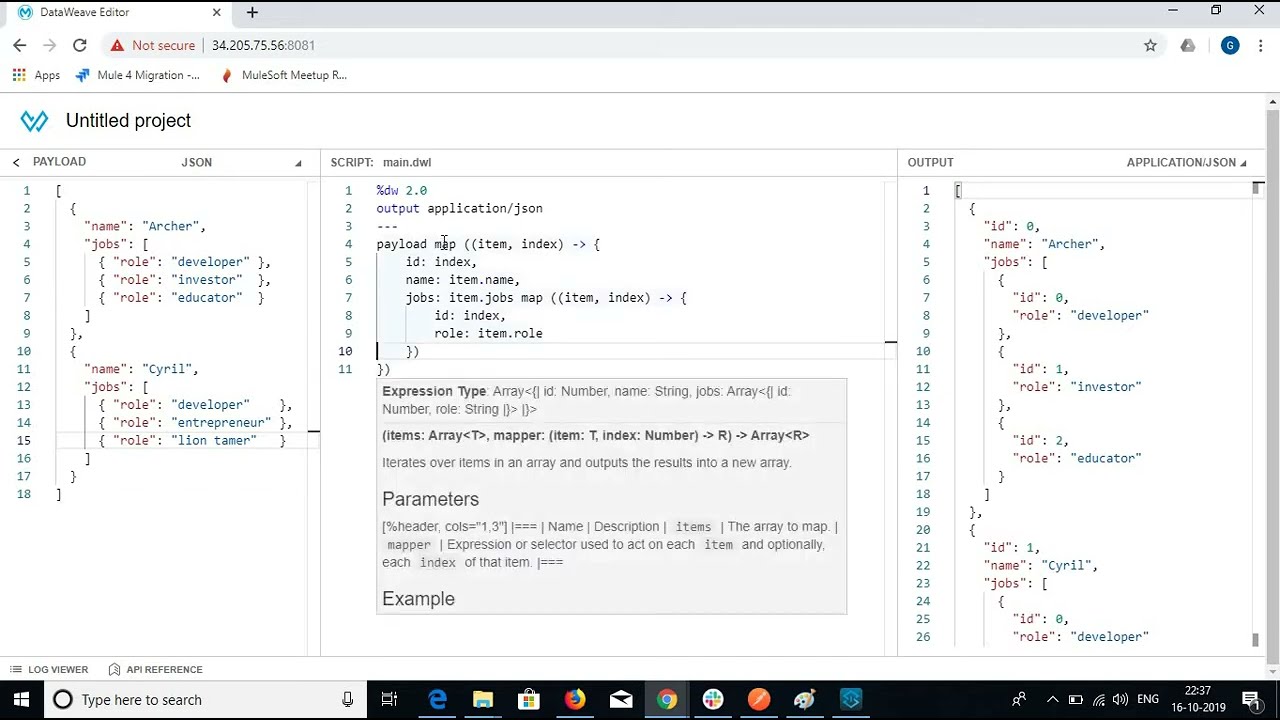The width and height of the screenshot is (1280, 720).
Task: Open Slack from the taskbar
Action: click(x=713, y=700)
